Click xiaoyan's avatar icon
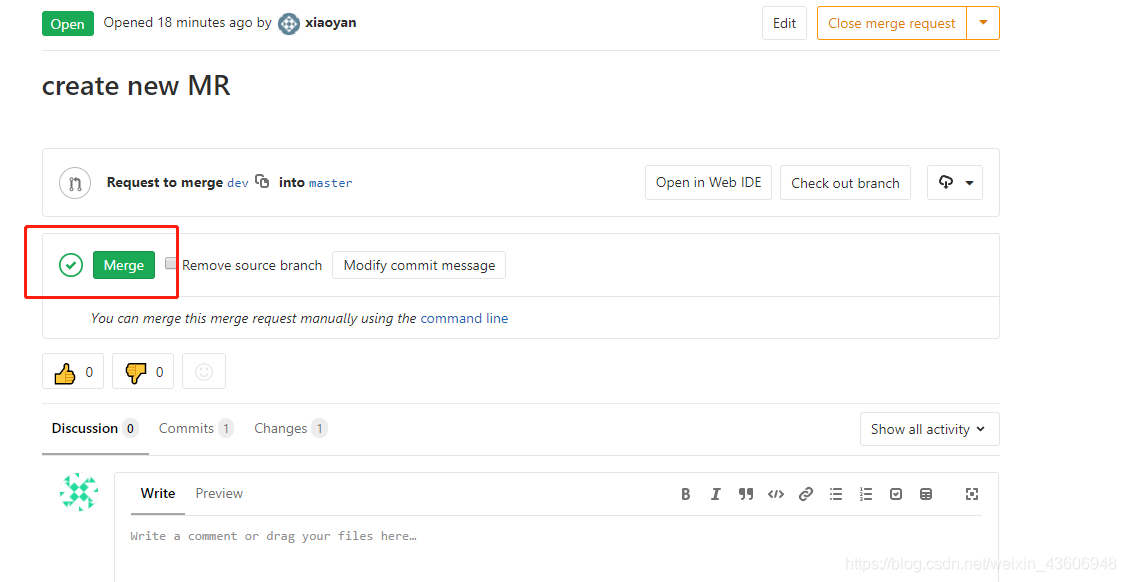This screenshot has width=1126, height=582. pyautogui.click(x=289, y=24)
